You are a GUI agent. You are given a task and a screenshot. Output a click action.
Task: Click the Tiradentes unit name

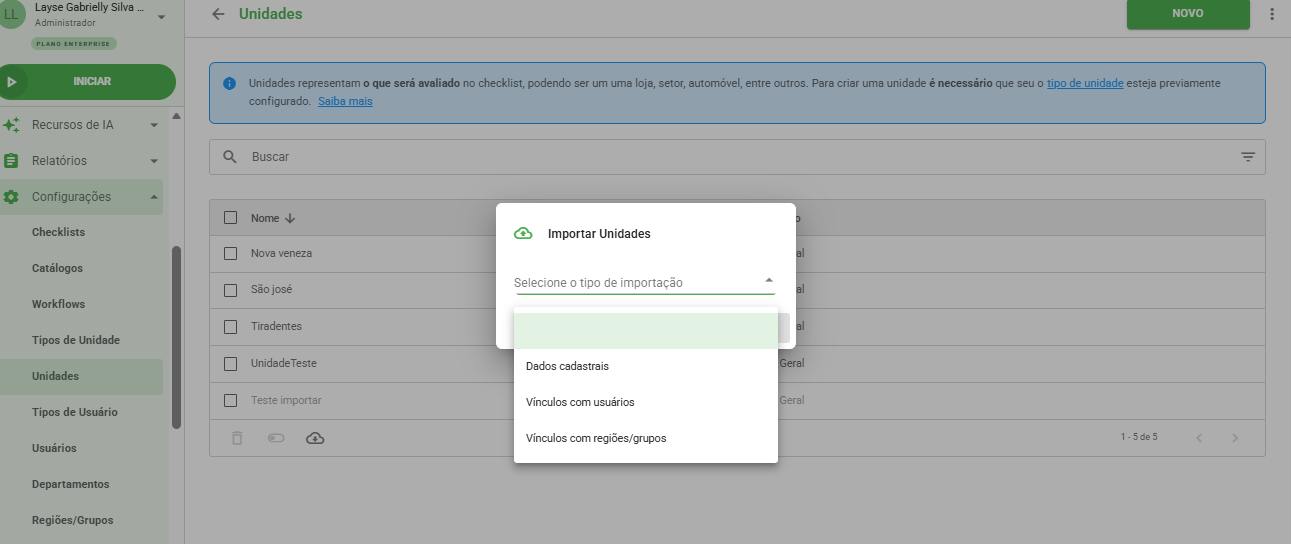(276, 327)
